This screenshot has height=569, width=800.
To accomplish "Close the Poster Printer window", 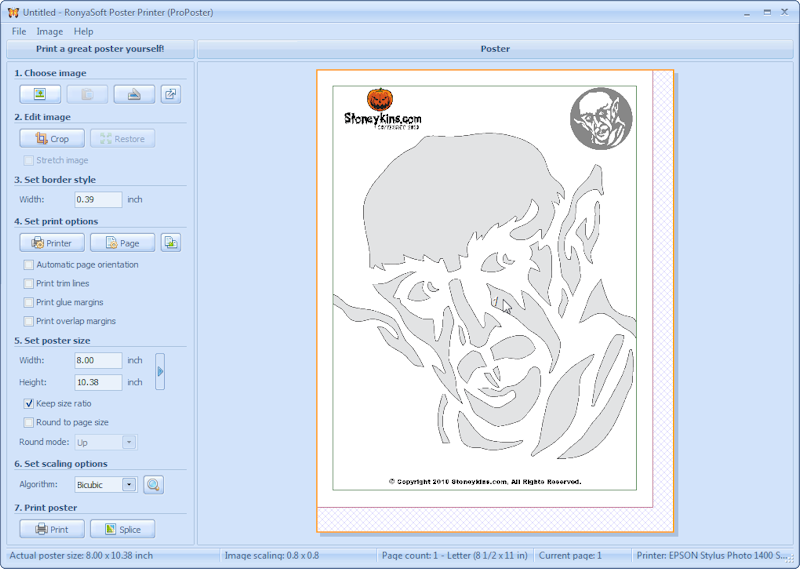I will pos(785,12).
